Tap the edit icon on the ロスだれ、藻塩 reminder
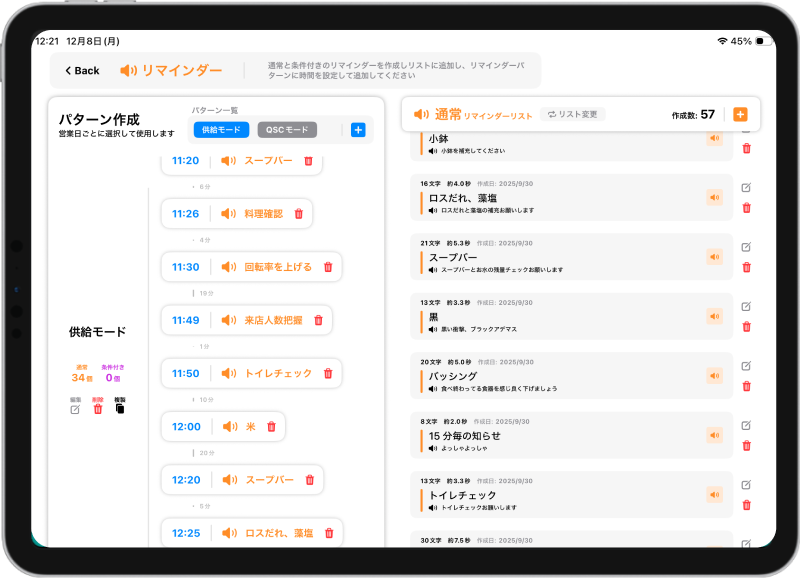 coord(747,189)
